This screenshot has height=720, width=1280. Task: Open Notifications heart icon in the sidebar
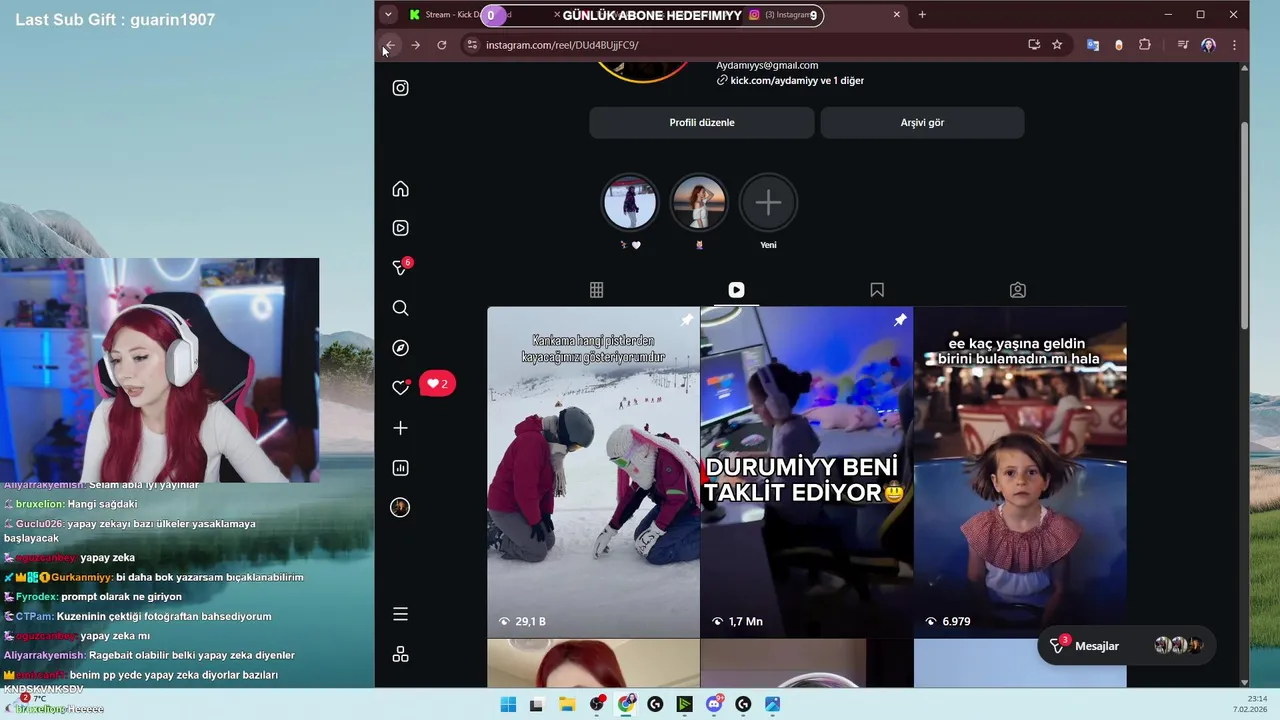[400, 388]
